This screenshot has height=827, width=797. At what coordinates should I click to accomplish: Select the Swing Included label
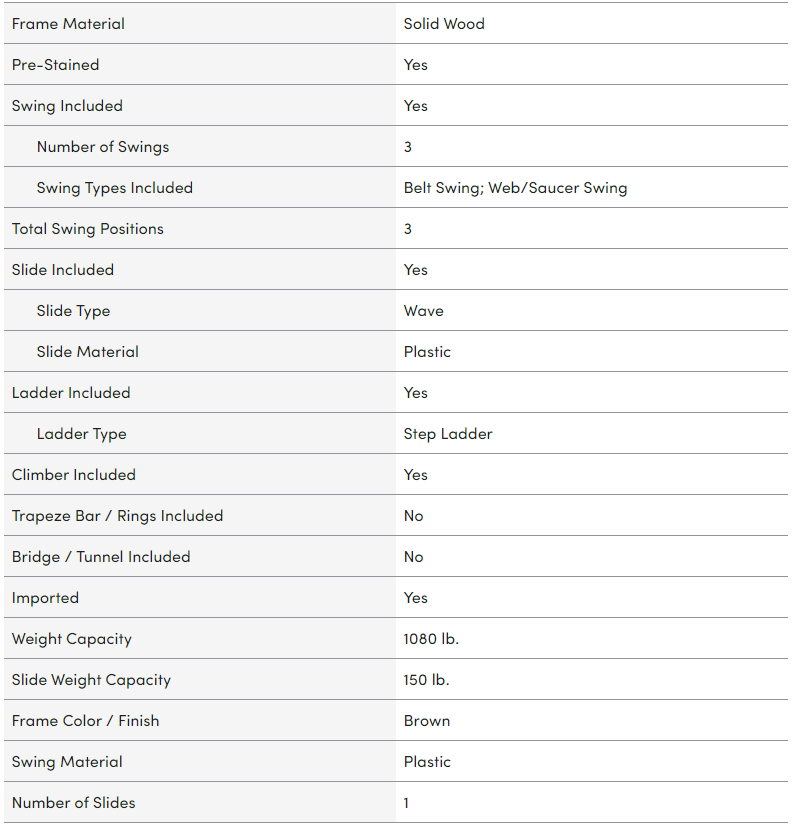tap(67, 106)
